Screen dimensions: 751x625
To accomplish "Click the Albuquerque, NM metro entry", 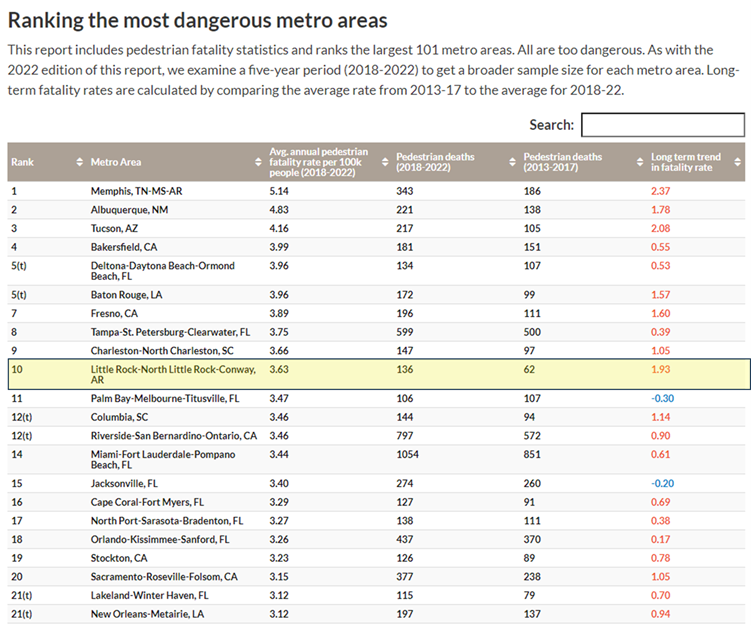I will pos(127,209).
